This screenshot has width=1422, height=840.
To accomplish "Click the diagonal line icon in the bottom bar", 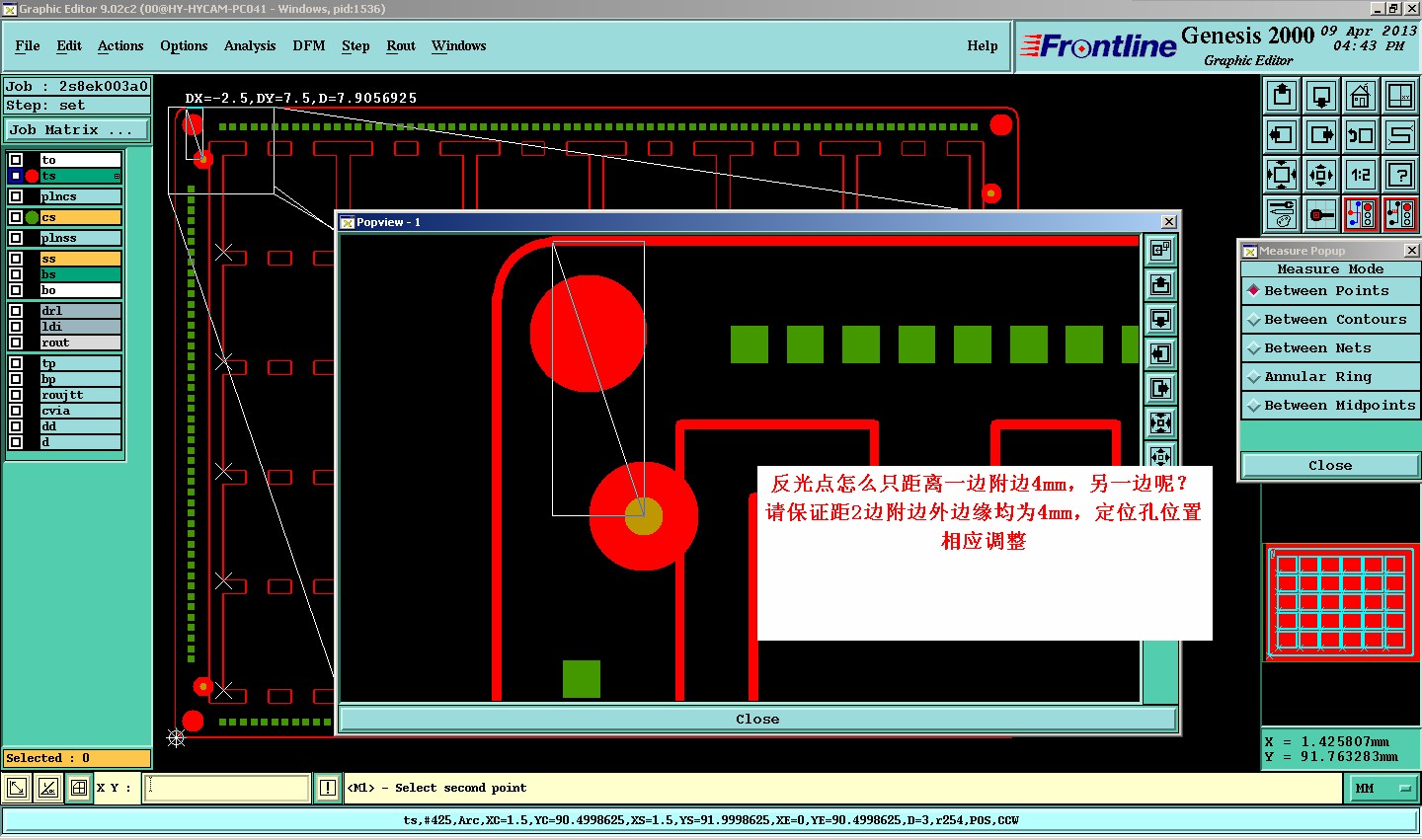I will (47, 788).
